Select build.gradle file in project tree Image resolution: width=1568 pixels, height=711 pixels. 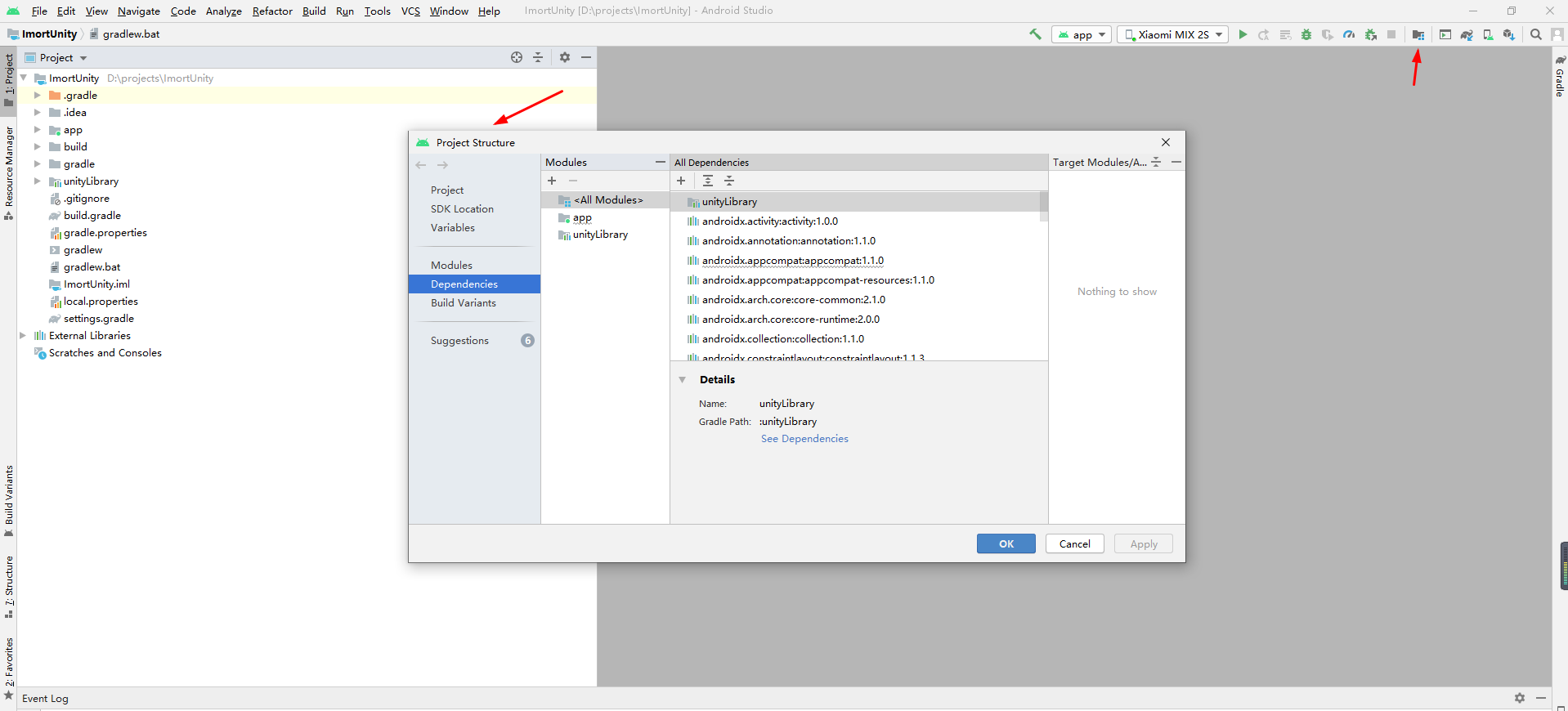pos(92,216)
